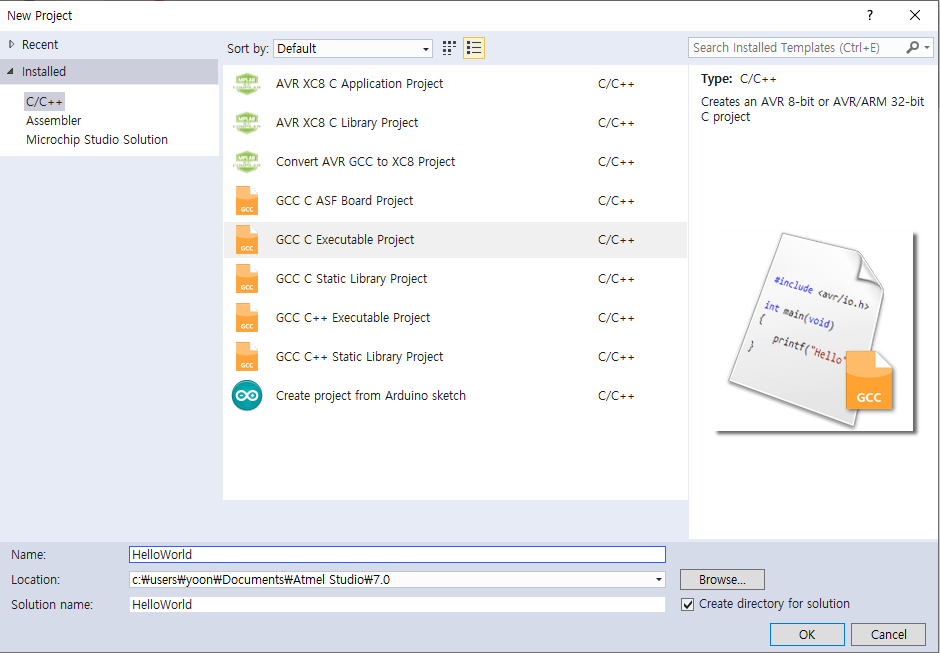Select 'GCC C Executable Project' text

pyautogui.click(x=345, y=240)
